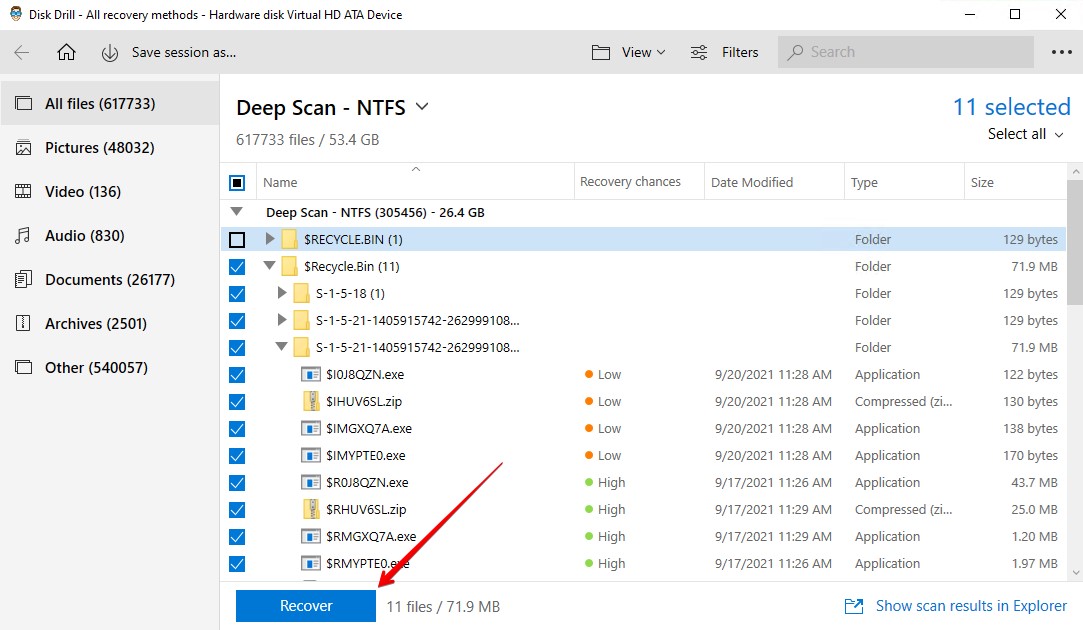Select Documents (26177) category

pyautogui.click(x=110, y=280)
